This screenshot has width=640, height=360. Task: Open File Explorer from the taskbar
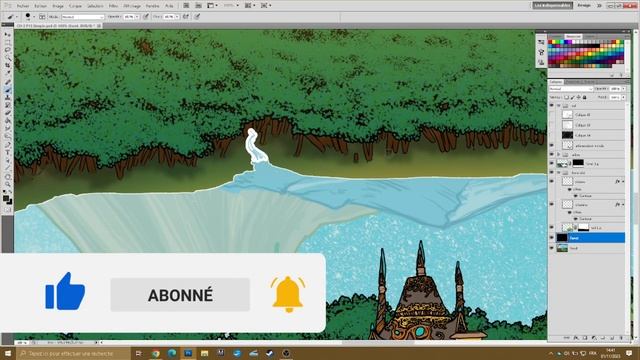(204, 353)
